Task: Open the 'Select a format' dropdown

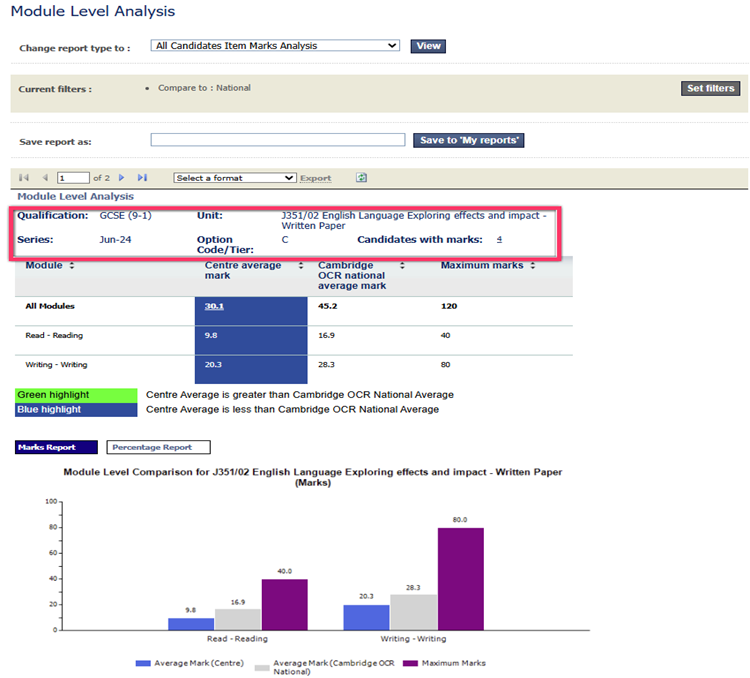Action: pyautogui.click(x=235, y=178)
